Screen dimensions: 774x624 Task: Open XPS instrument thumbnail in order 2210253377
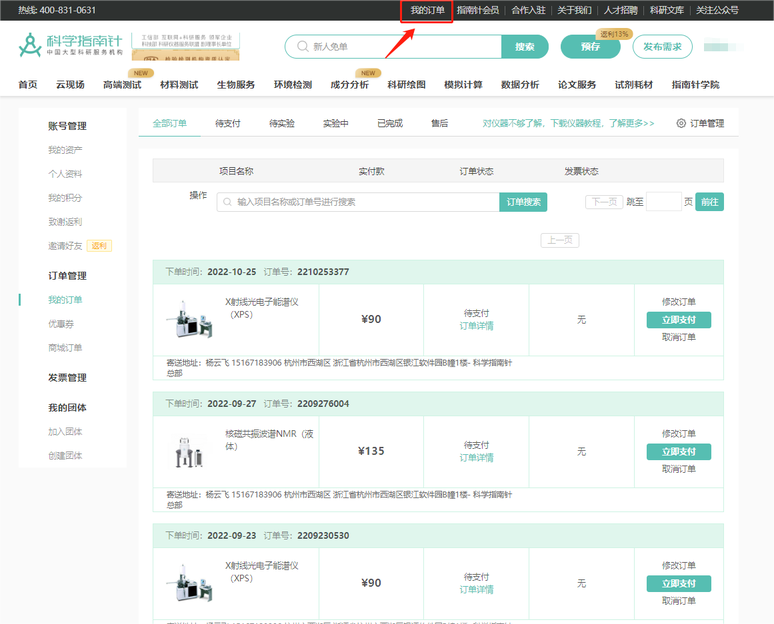click(189, 319)
